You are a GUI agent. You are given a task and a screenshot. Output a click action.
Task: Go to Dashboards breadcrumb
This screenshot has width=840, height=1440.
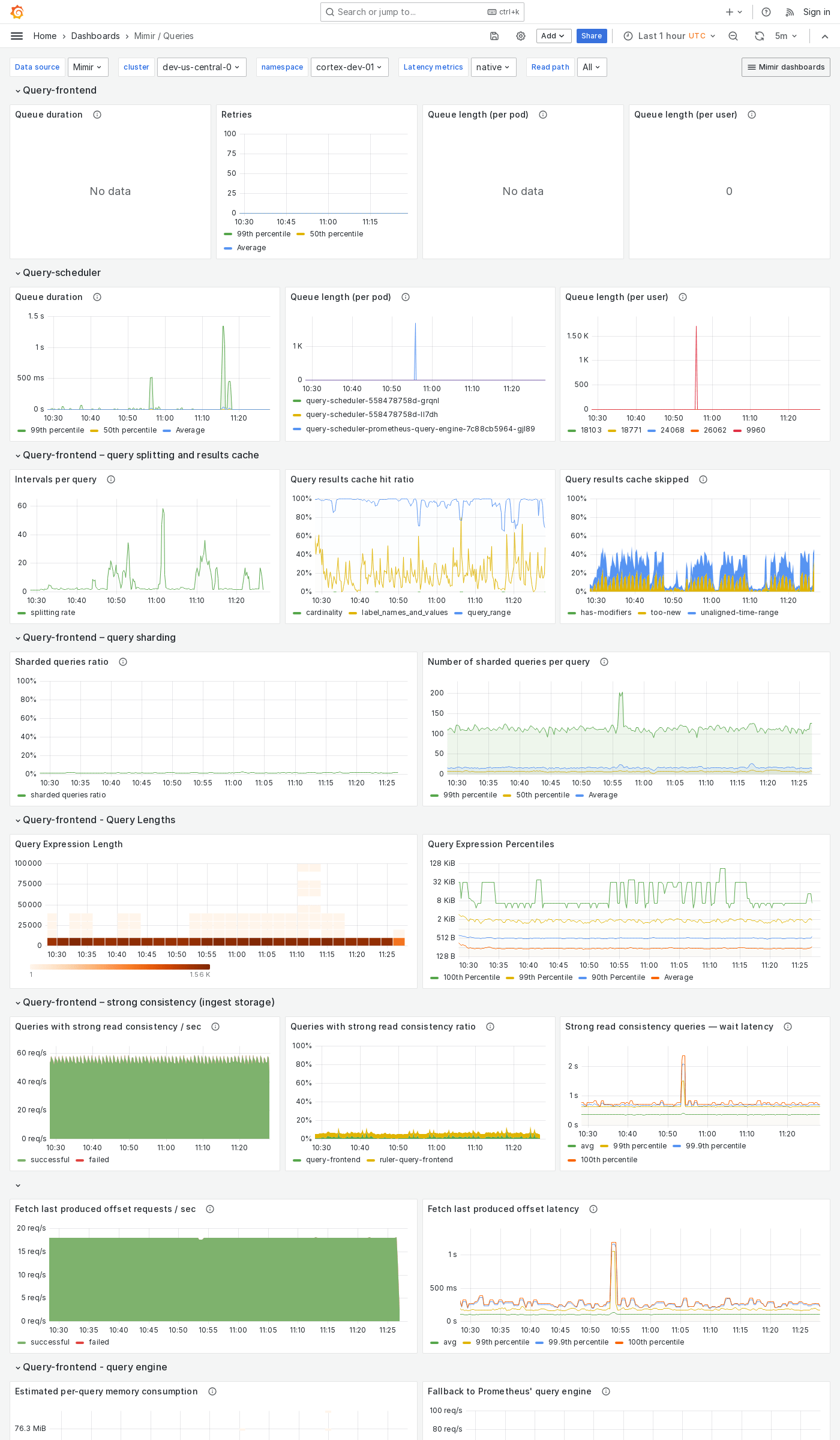coord(95,36)
